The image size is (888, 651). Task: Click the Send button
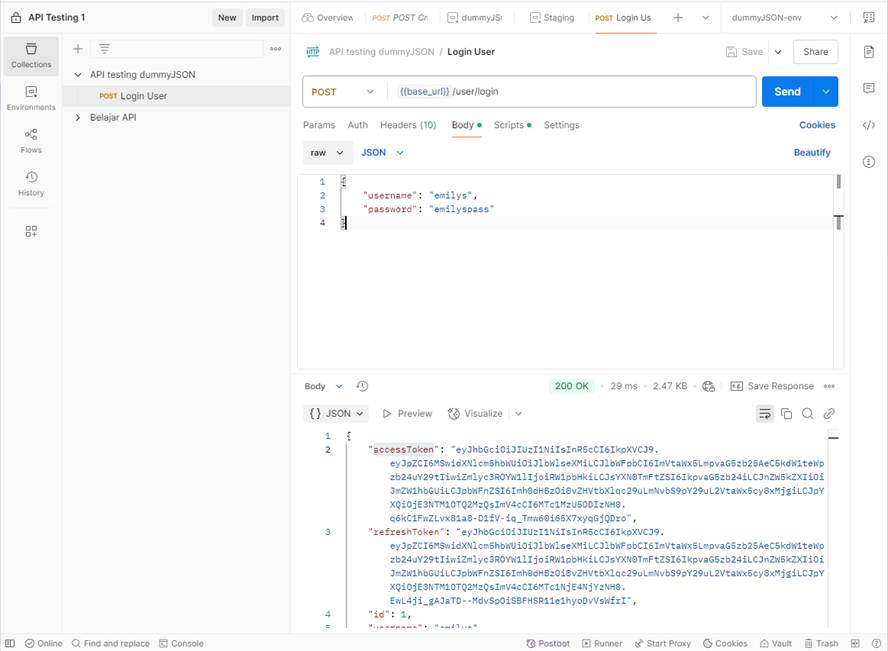point(787,92)
